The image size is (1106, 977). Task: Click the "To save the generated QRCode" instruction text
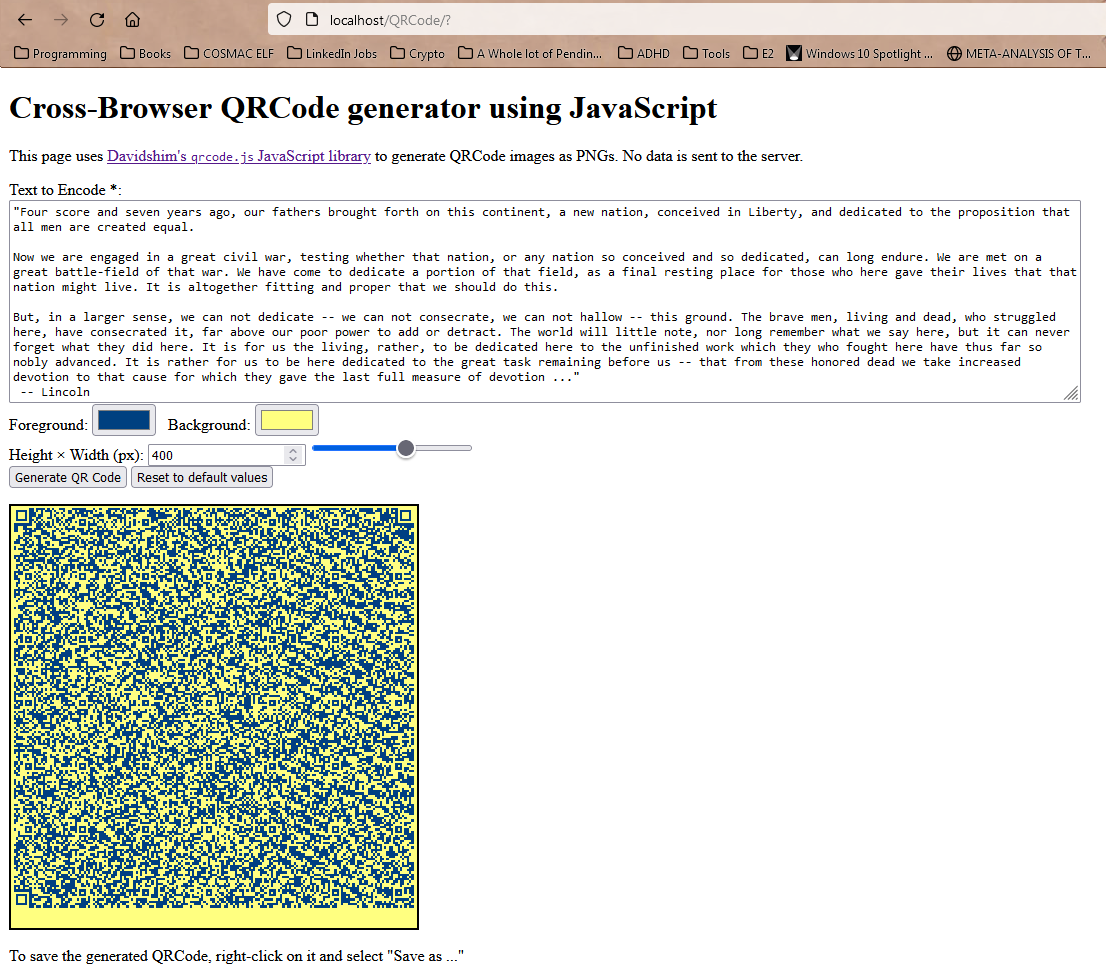[237, 956]
